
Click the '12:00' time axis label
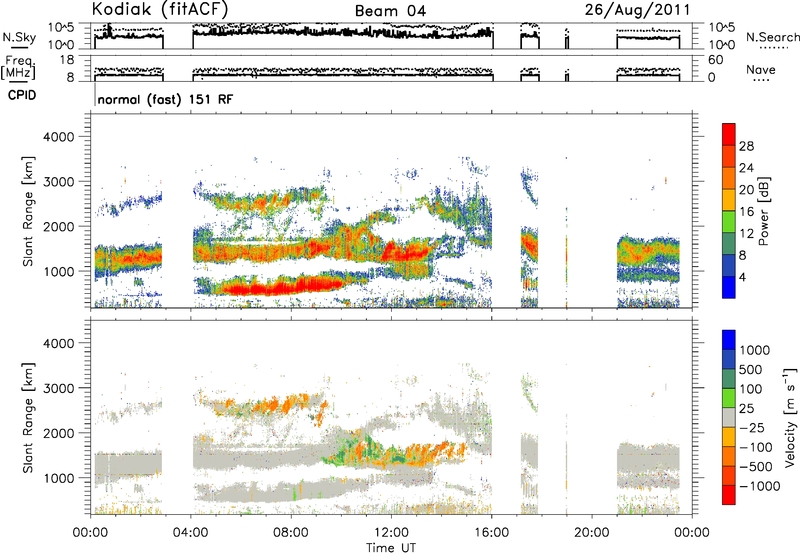(x=391, y=533)
